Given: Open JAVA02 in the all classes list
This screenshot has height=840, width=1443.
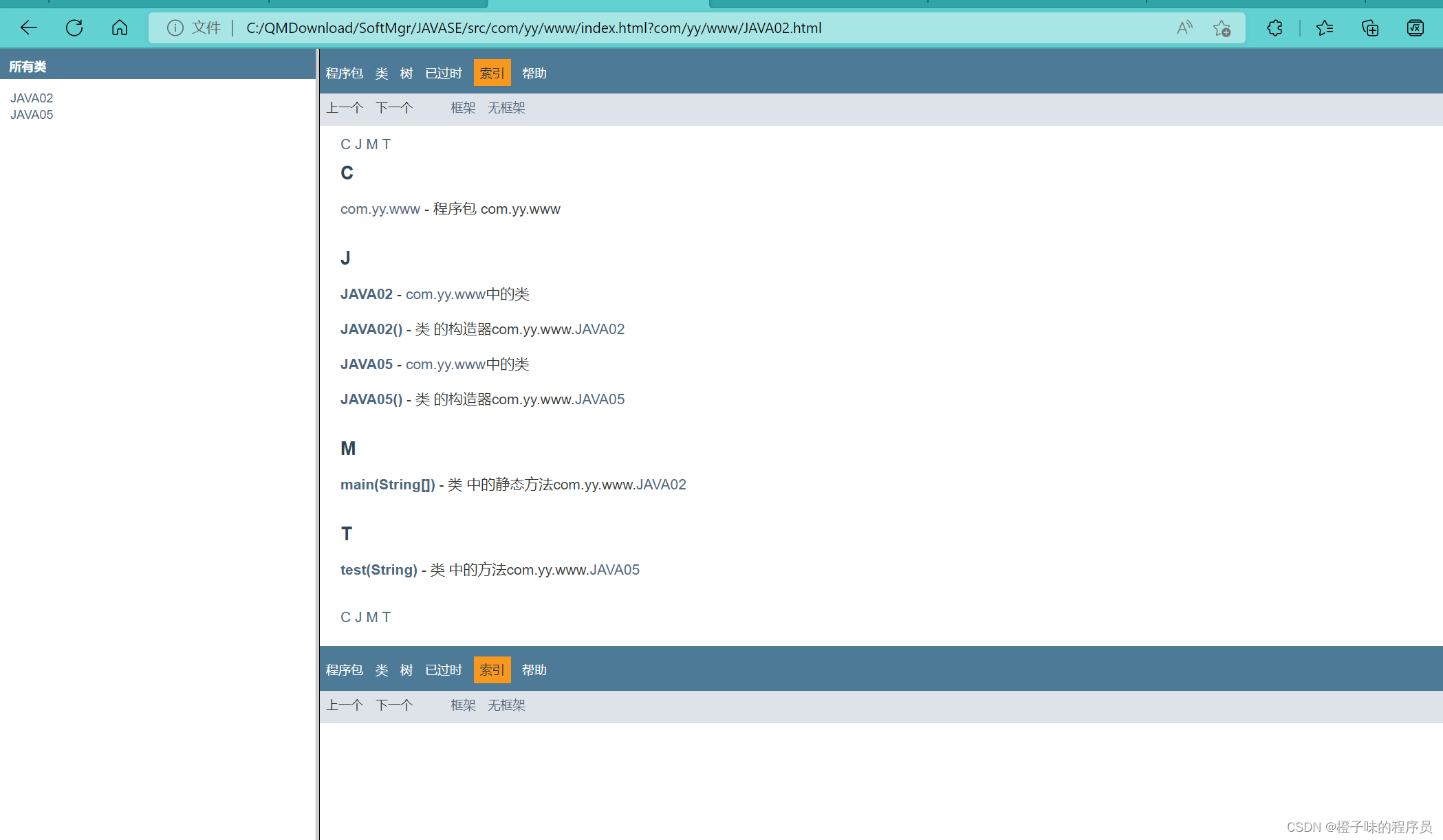Looking at the screenshot, I should click(x=32, y=98).
